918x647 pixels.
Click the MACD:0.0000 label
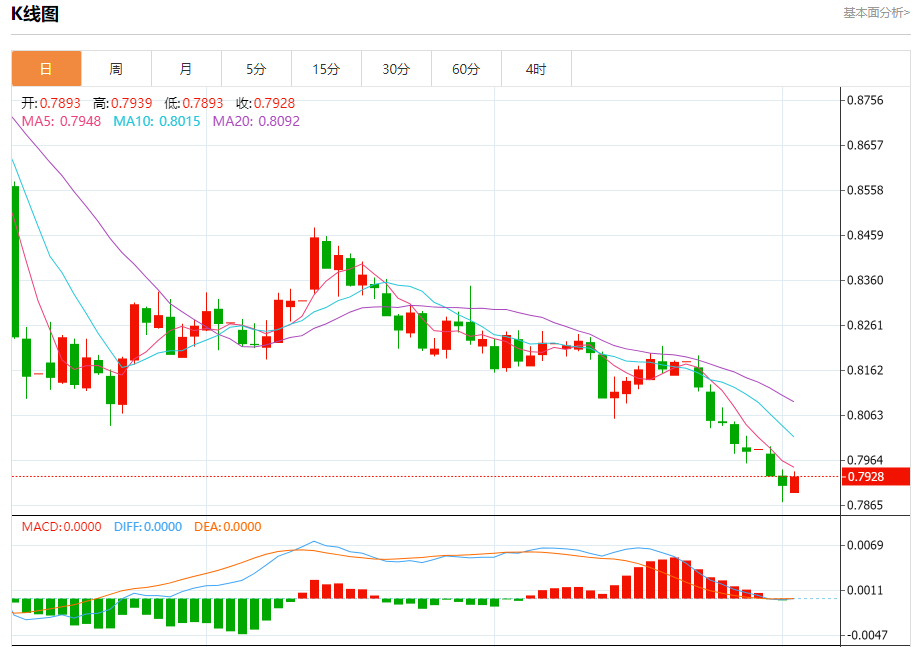pyautogui.click(x=61, y=526)
